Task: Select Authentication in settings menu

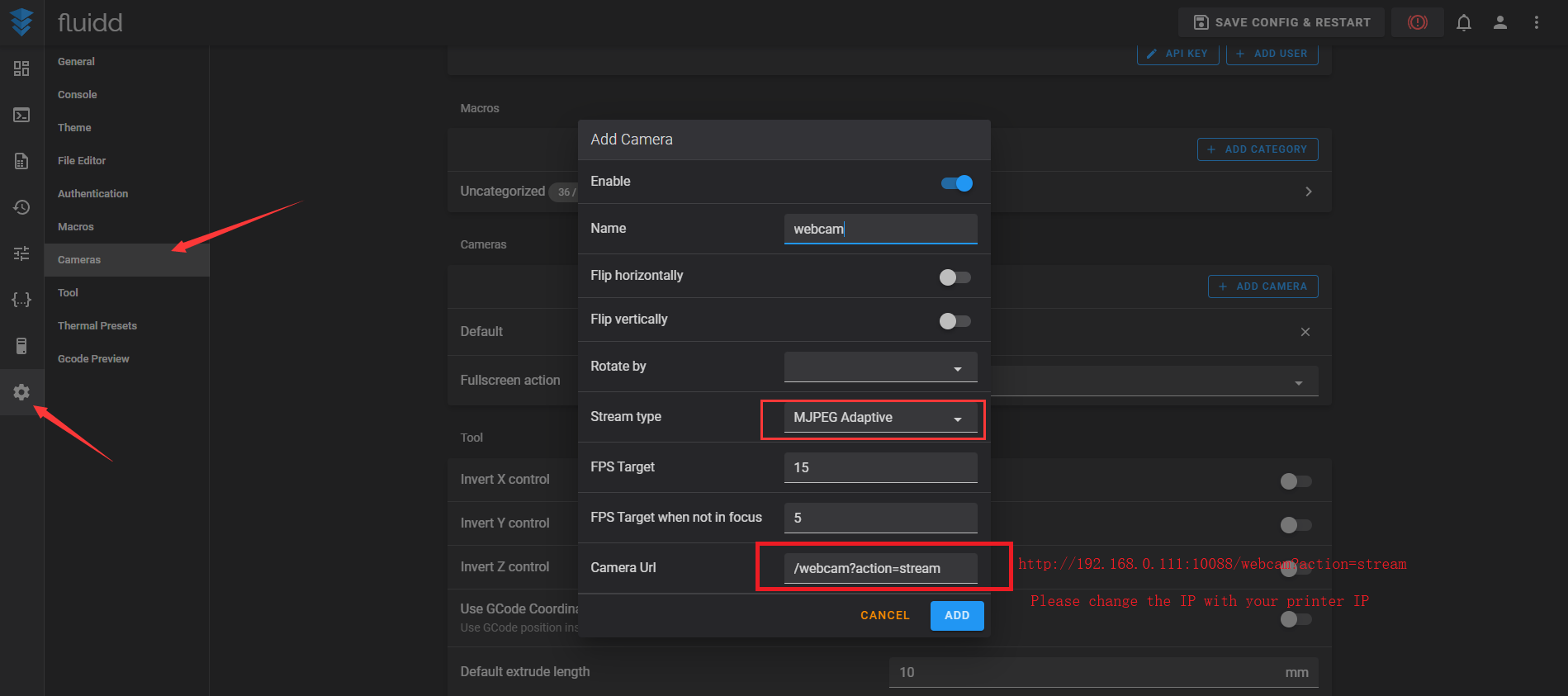Action: click(92, 194)
